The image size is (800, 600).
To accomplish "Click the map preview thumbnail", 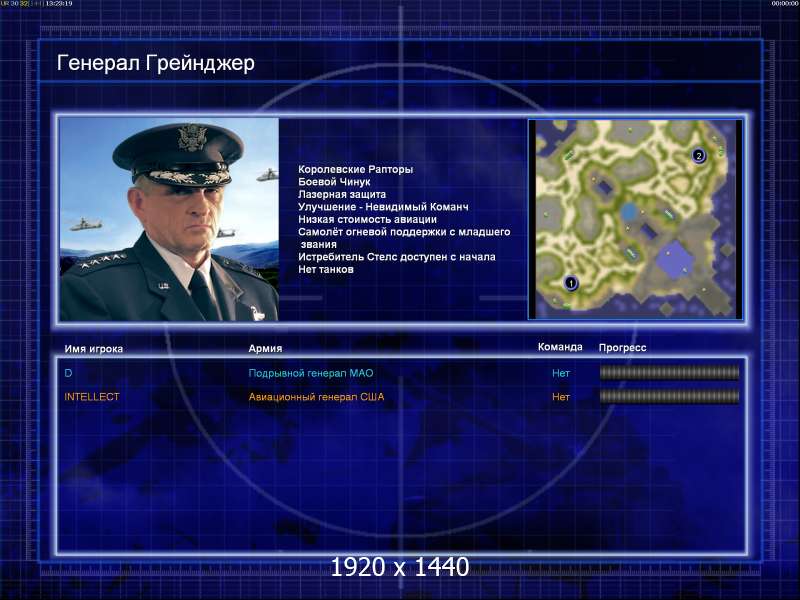I will 635,219.
